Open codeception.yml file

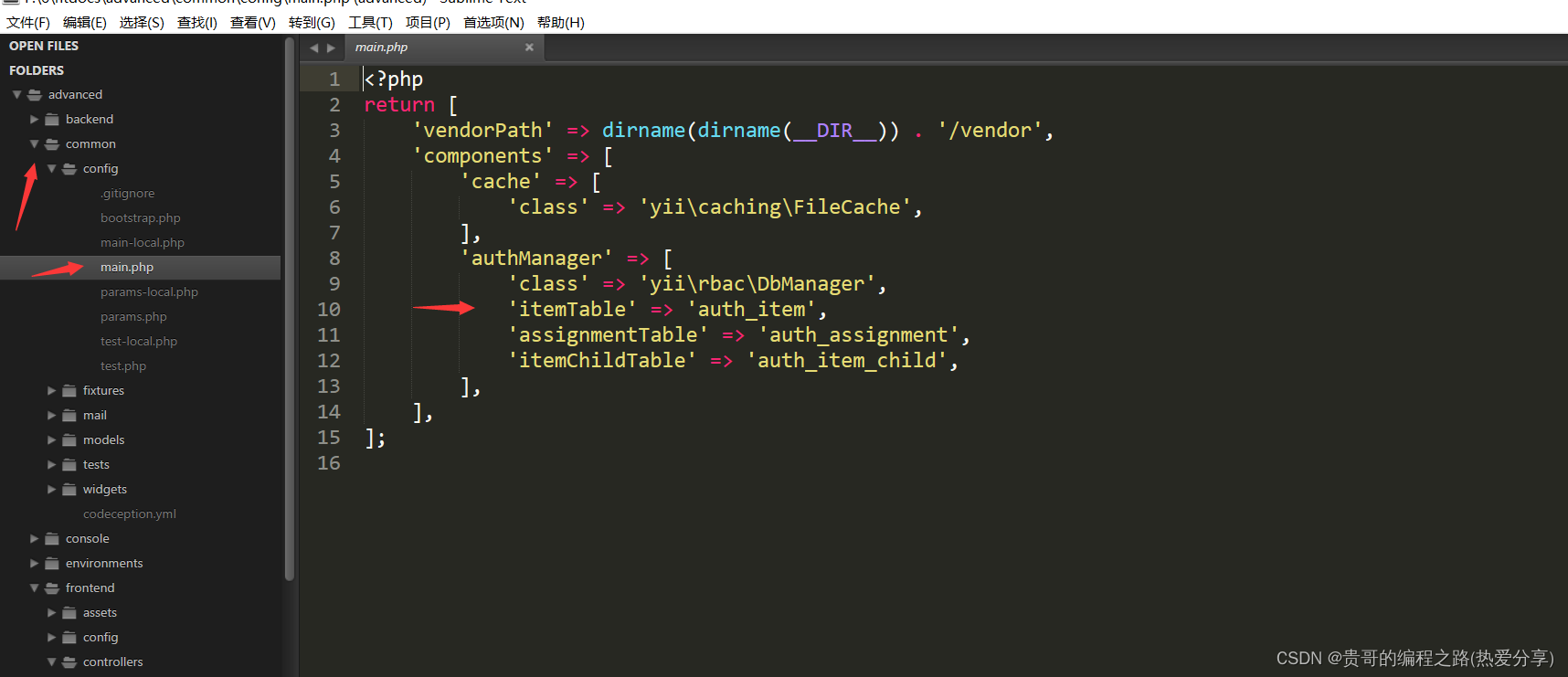point(130,514)
